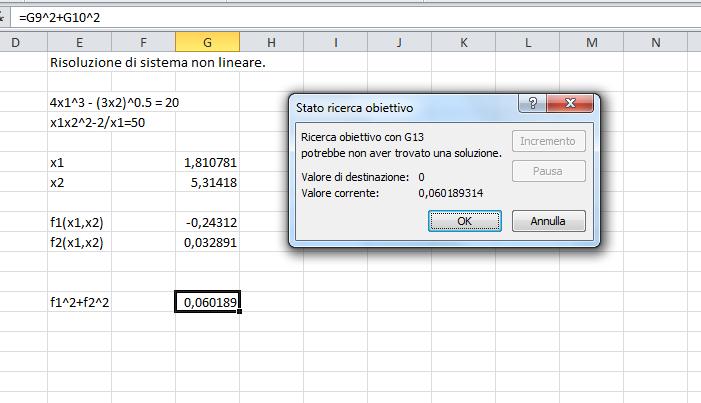Click the OK button in the dialog
Screen dimensions: 701x403
(465, 220)
